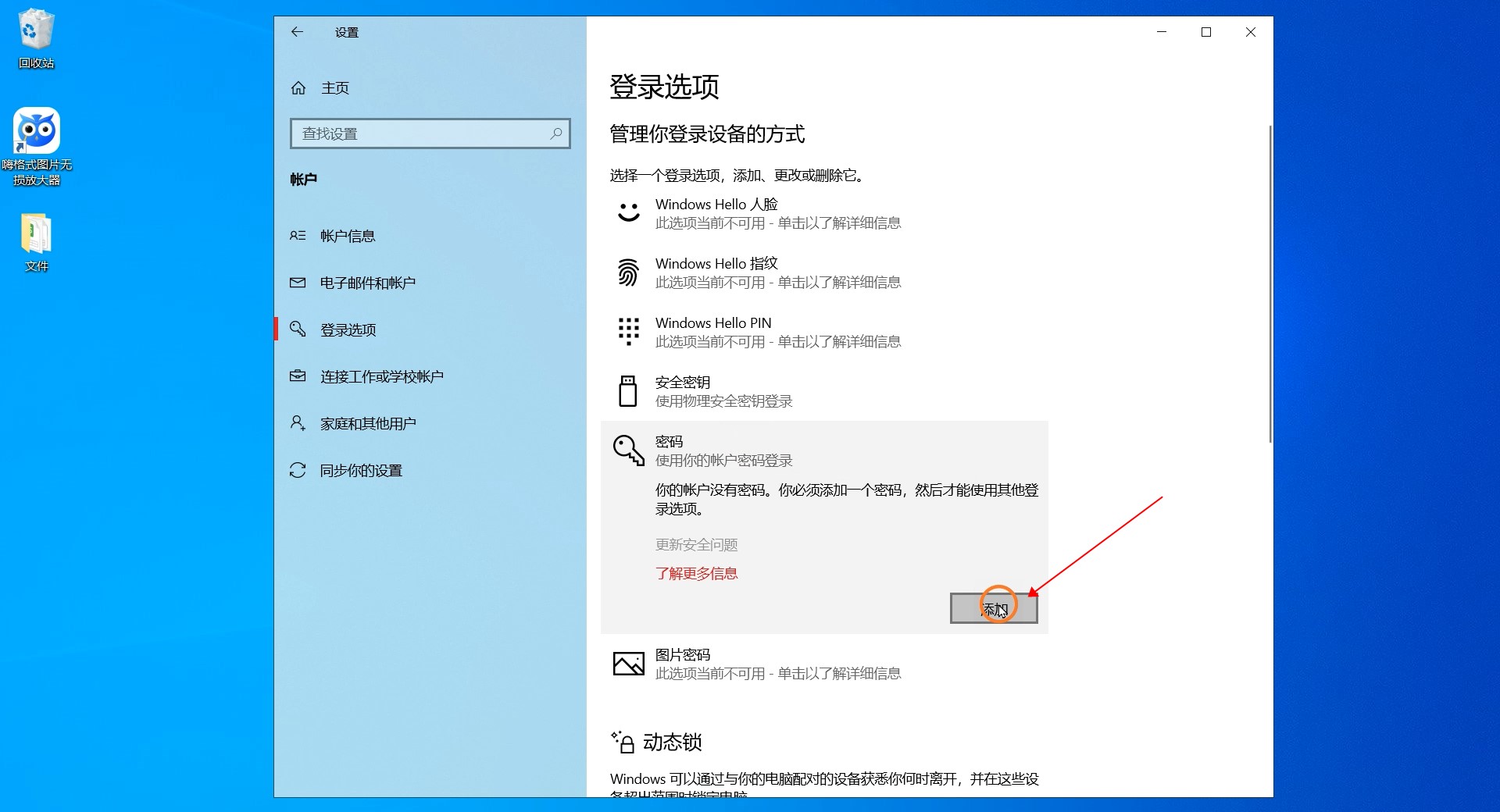
Task: Click the Windows Hello 人脸 smiley icon
Action: point(629,213)
